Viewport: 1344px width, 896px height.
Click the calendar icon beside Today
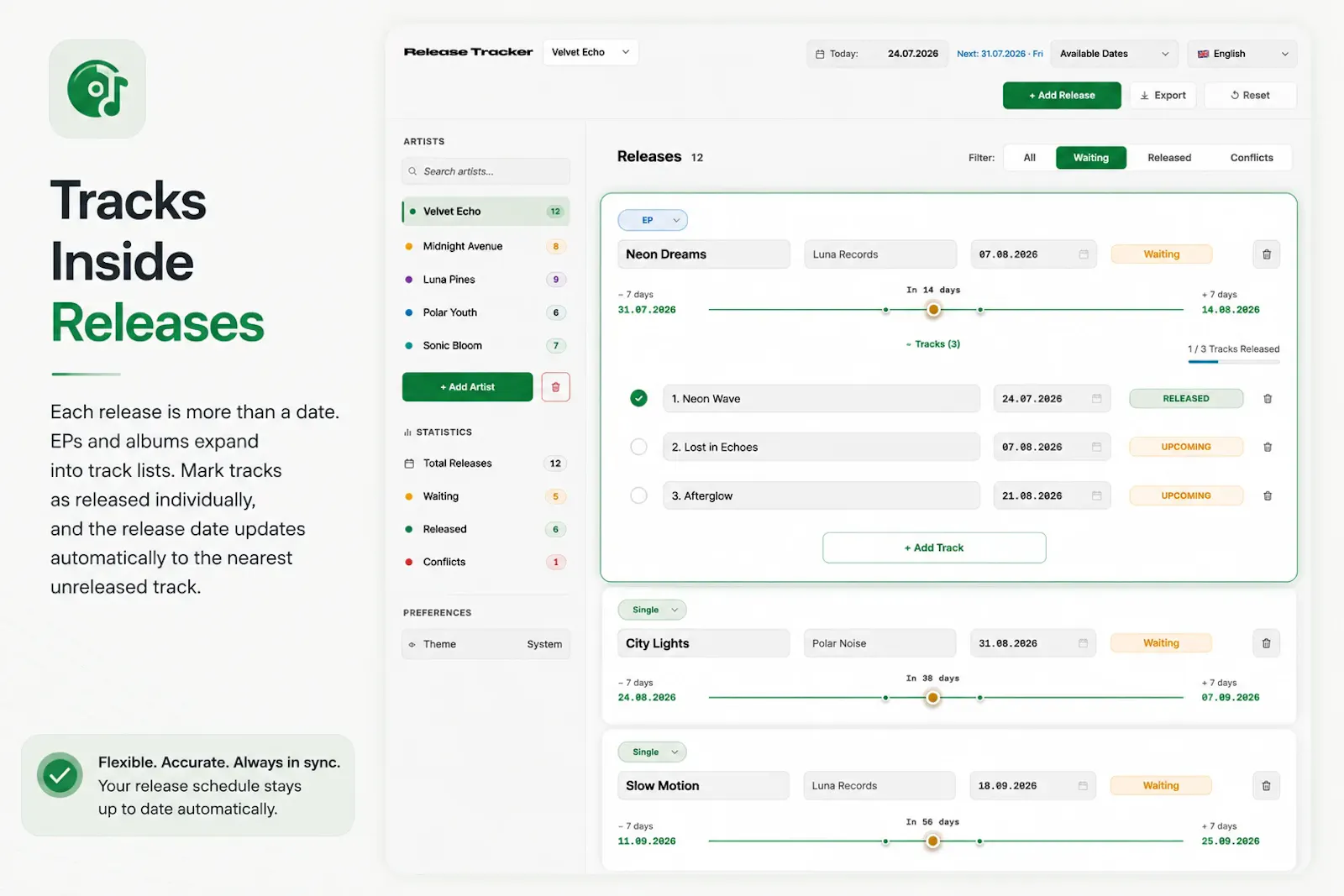point(820,54)
